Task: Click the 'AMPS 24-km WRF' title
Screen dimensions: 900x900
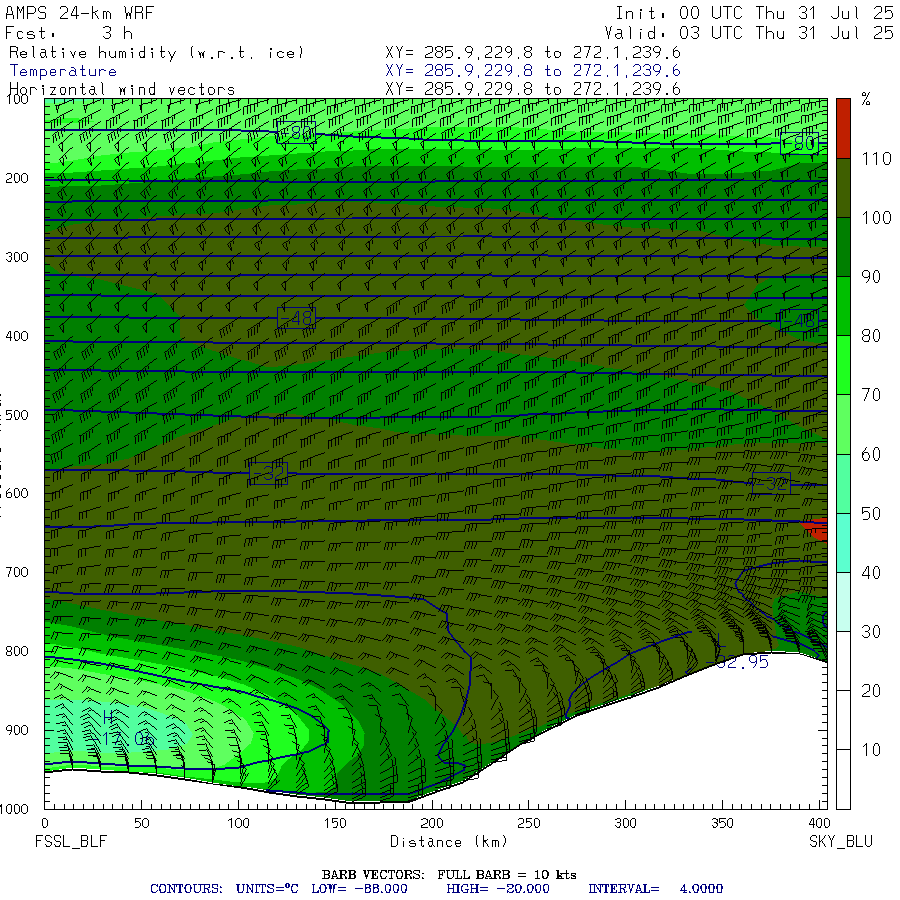Action: click(x=80, y=13)
